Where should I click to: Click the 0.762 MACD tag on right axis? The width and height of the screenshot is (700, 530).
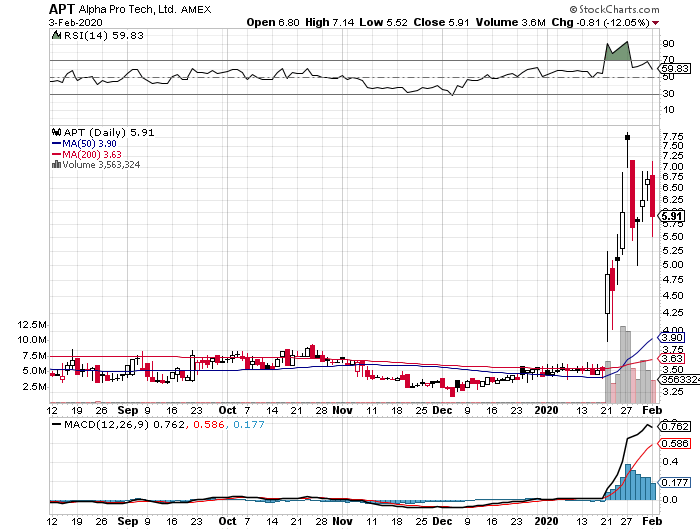[x=675, y=426]
